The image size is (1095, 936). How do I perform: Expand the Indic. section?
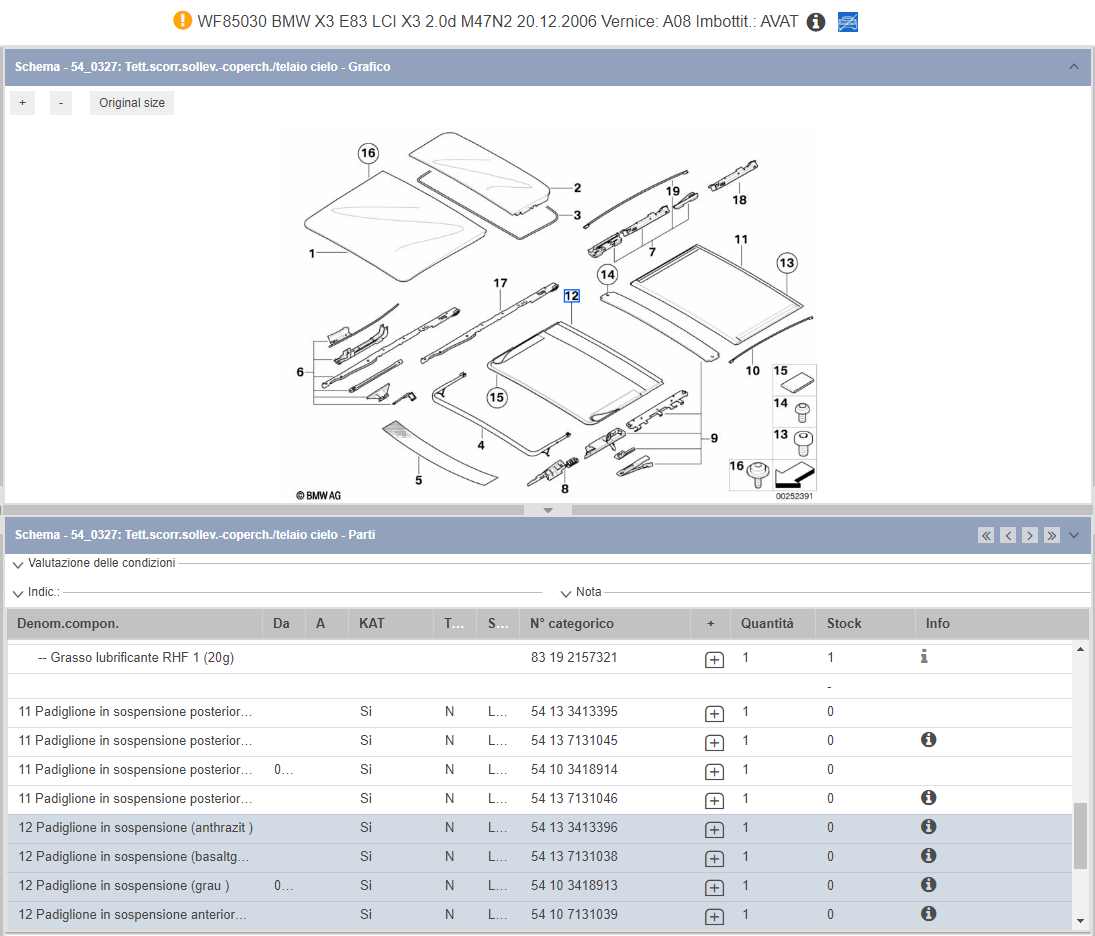tap(18, 594)
